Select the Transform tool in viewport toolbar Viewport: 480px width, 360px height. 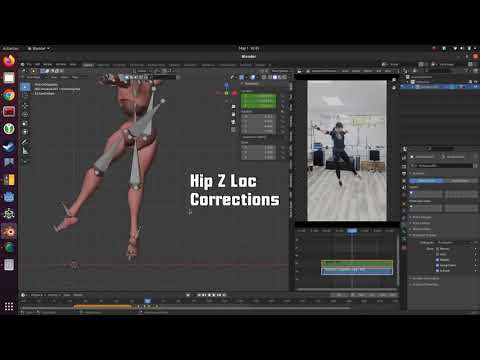pos(25,132)
